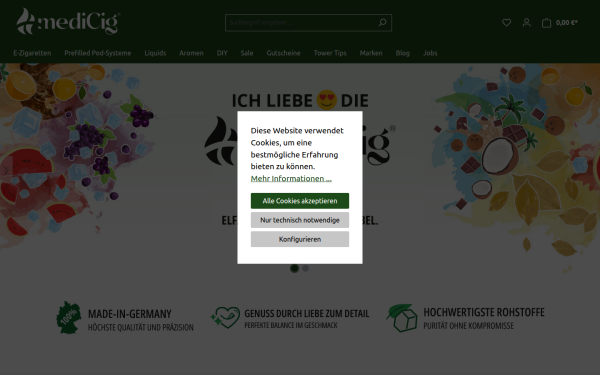
Task: Open the shopping cart bag icon
Action: [x=546, y=23]
